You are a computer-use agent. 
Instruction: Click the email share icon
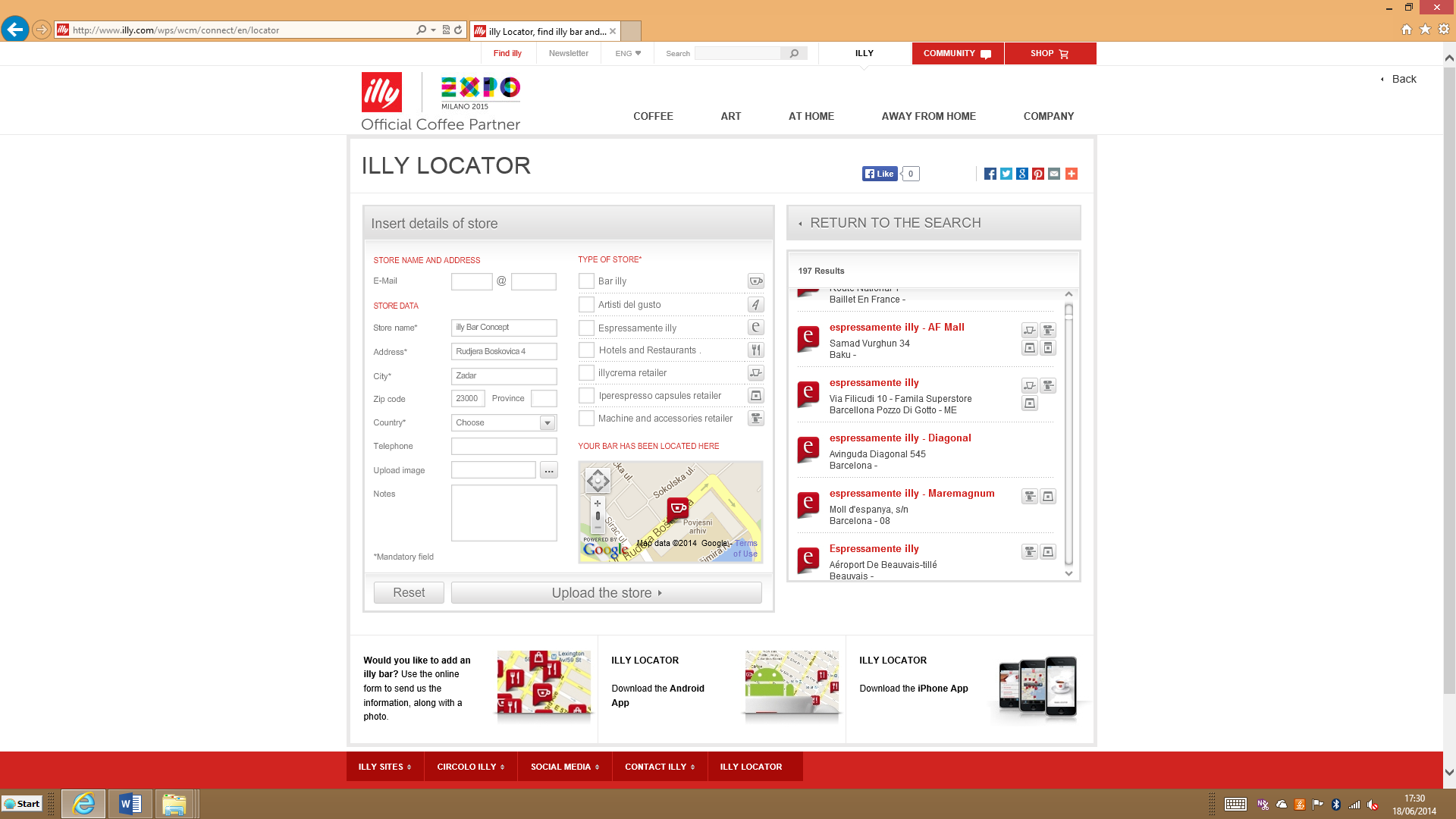point(1054,174)
